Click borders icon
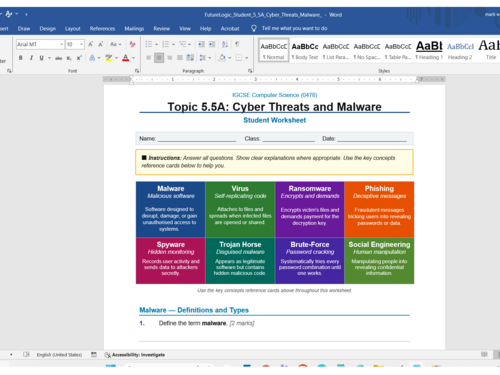 pos(239,58)
